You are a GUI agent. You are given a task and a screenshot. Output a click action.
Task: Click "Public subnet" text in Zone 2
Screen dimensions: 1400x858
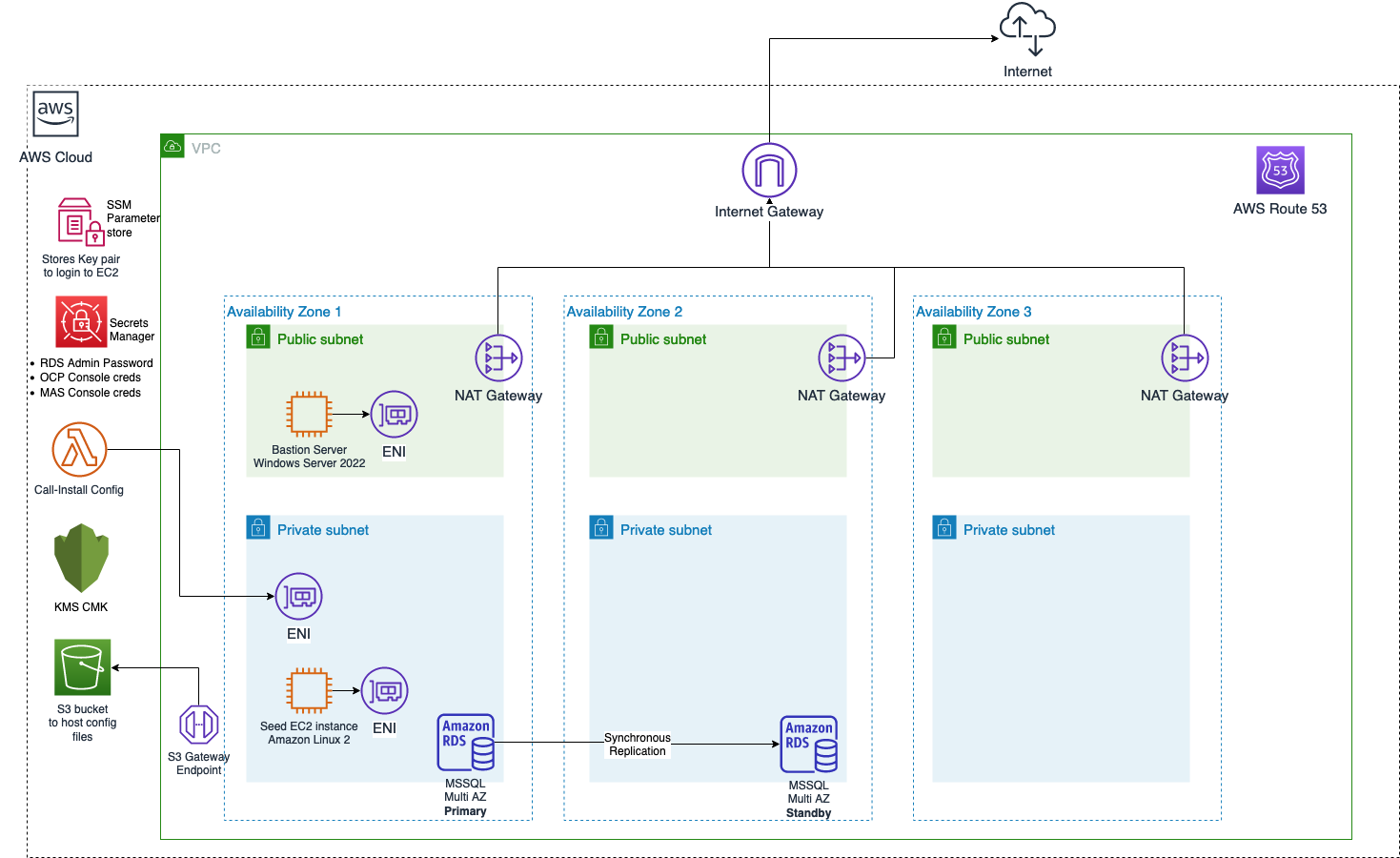(663, 339)
